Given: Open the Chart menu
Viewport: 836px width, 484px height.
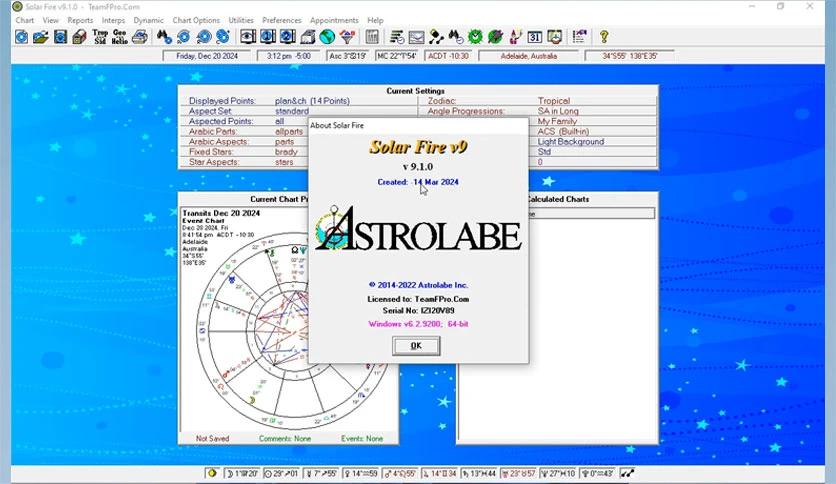Looking at the screenshot, I should 25,20.
